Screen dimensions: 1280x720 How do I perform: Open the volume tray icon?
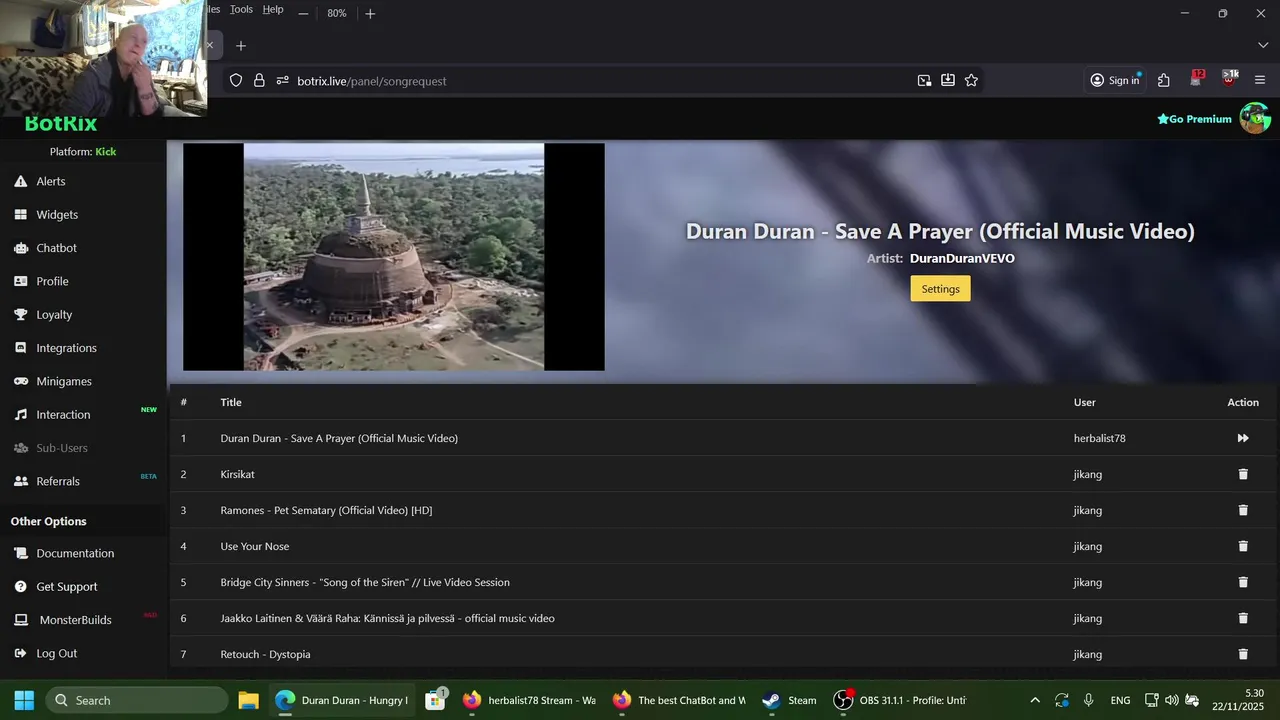pyautogui.click(x=1172, y=700)
